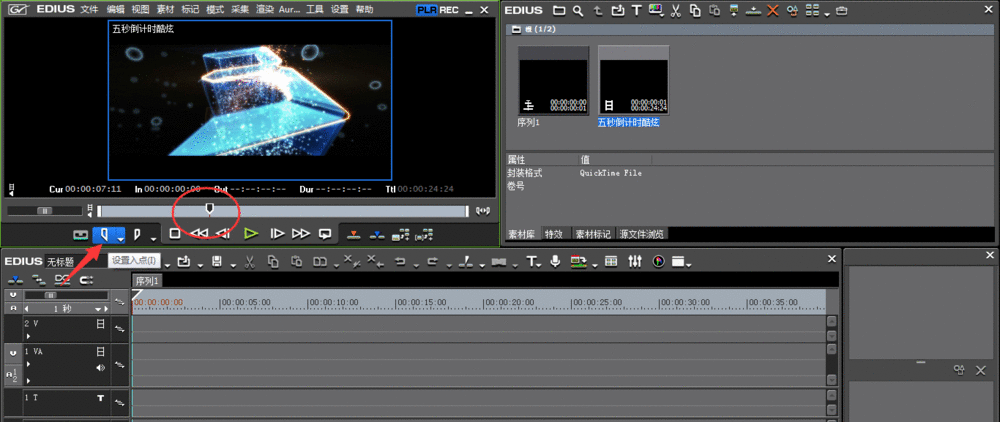The height and width of the screenshot is (422, 1000).
Task: Click the microphone voice-over icon
Action: [555, 262]
